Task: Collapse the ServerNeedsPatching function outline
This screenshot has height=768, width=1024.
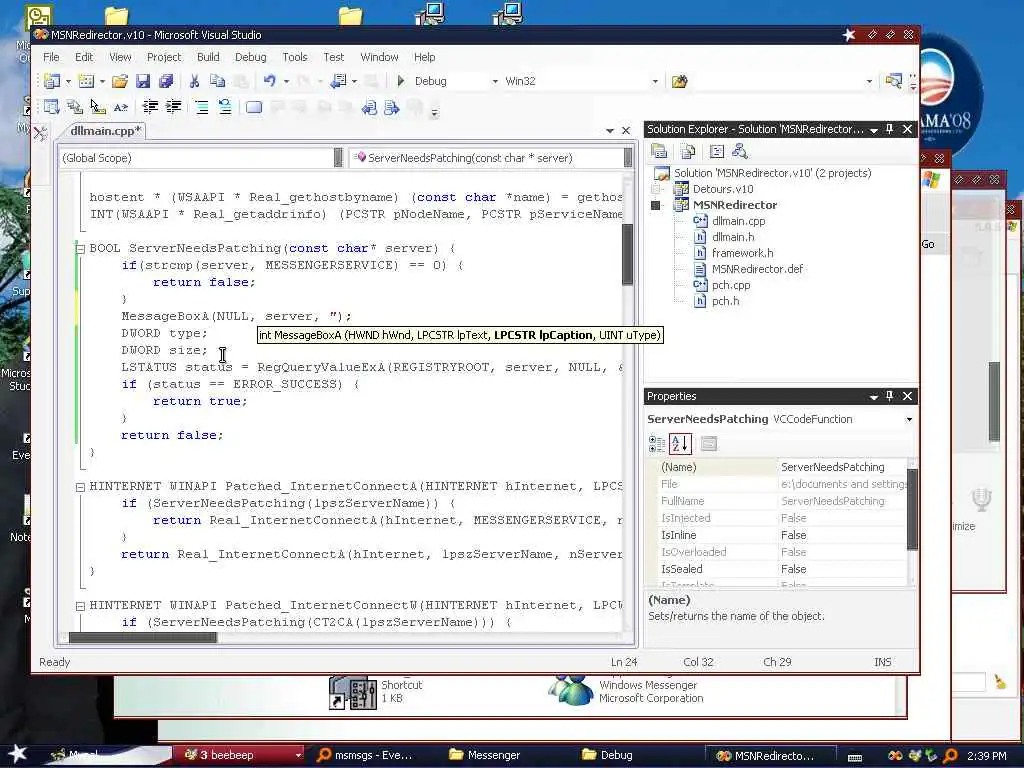Action: click(x=80, y=249)
